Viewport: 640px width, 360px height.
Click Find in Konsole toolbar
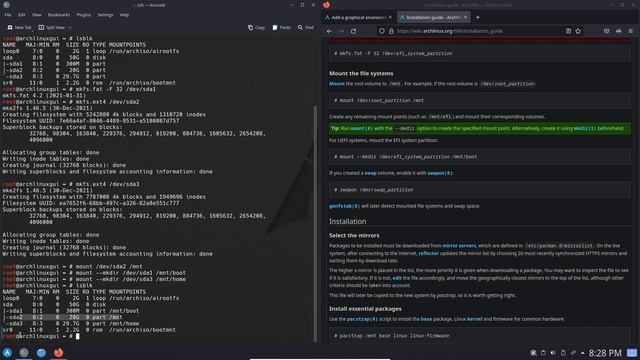tap(306, 27)
